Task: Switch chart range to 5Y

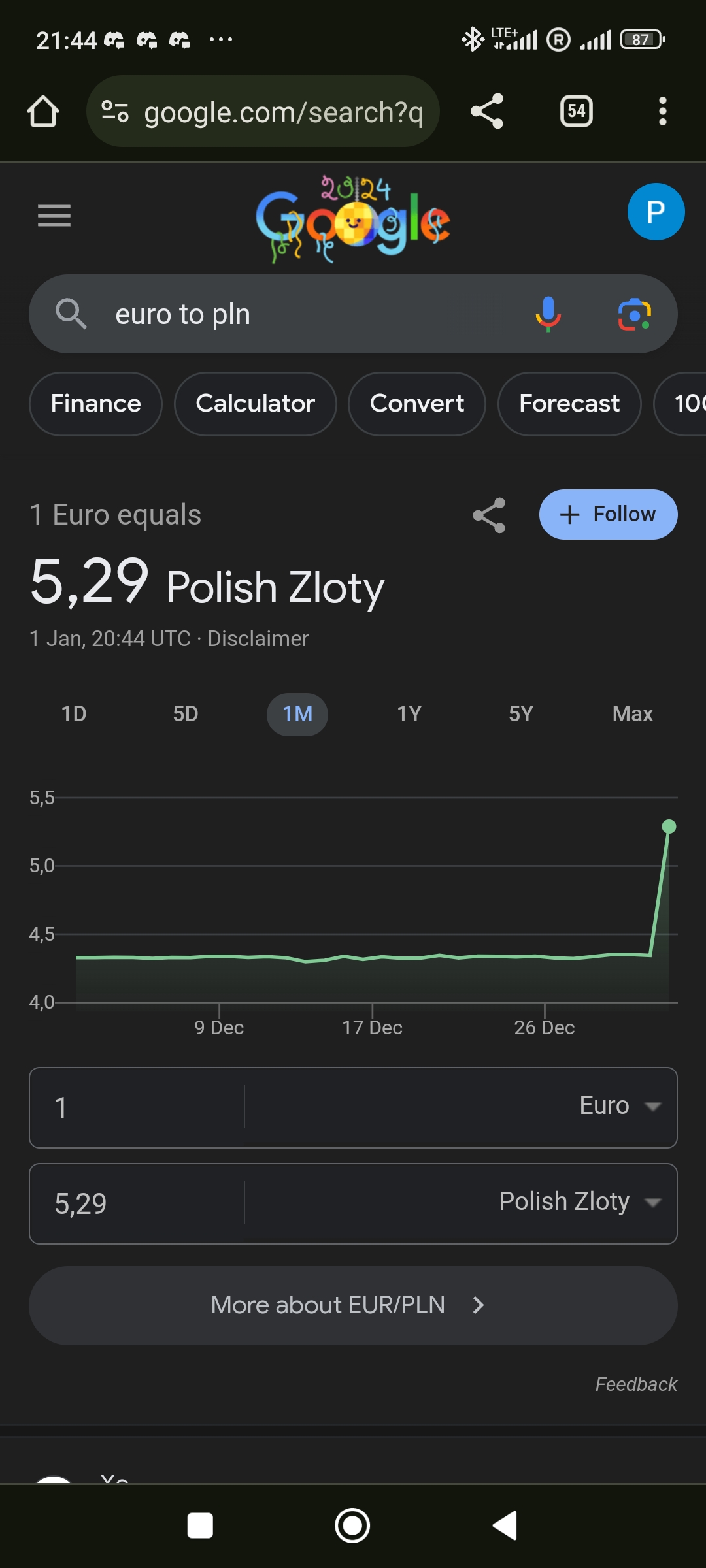Action: click(x=521, y=714)
